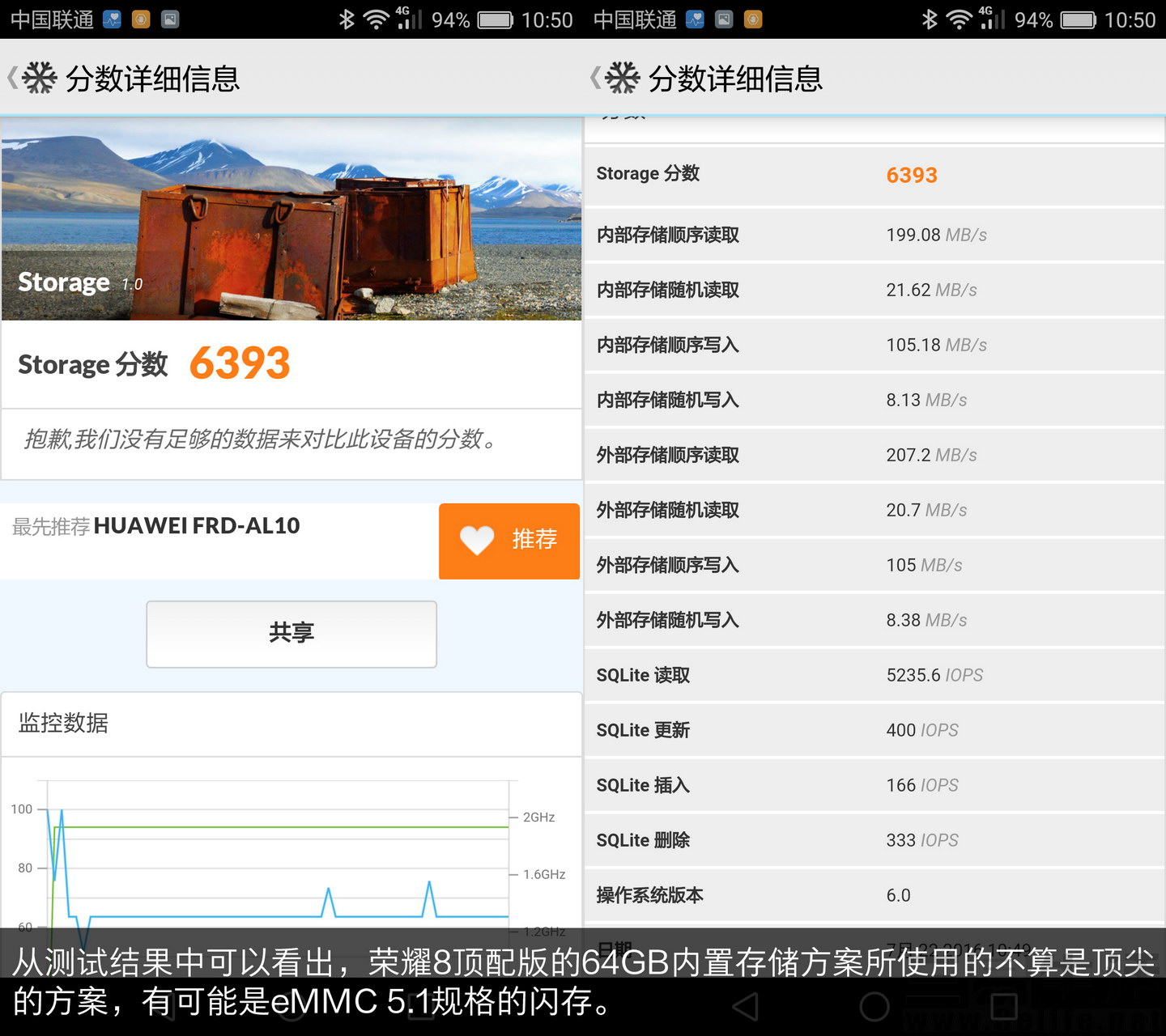
Task: Tap the snowflake logo in the left screen header
Action: point(39,79)
